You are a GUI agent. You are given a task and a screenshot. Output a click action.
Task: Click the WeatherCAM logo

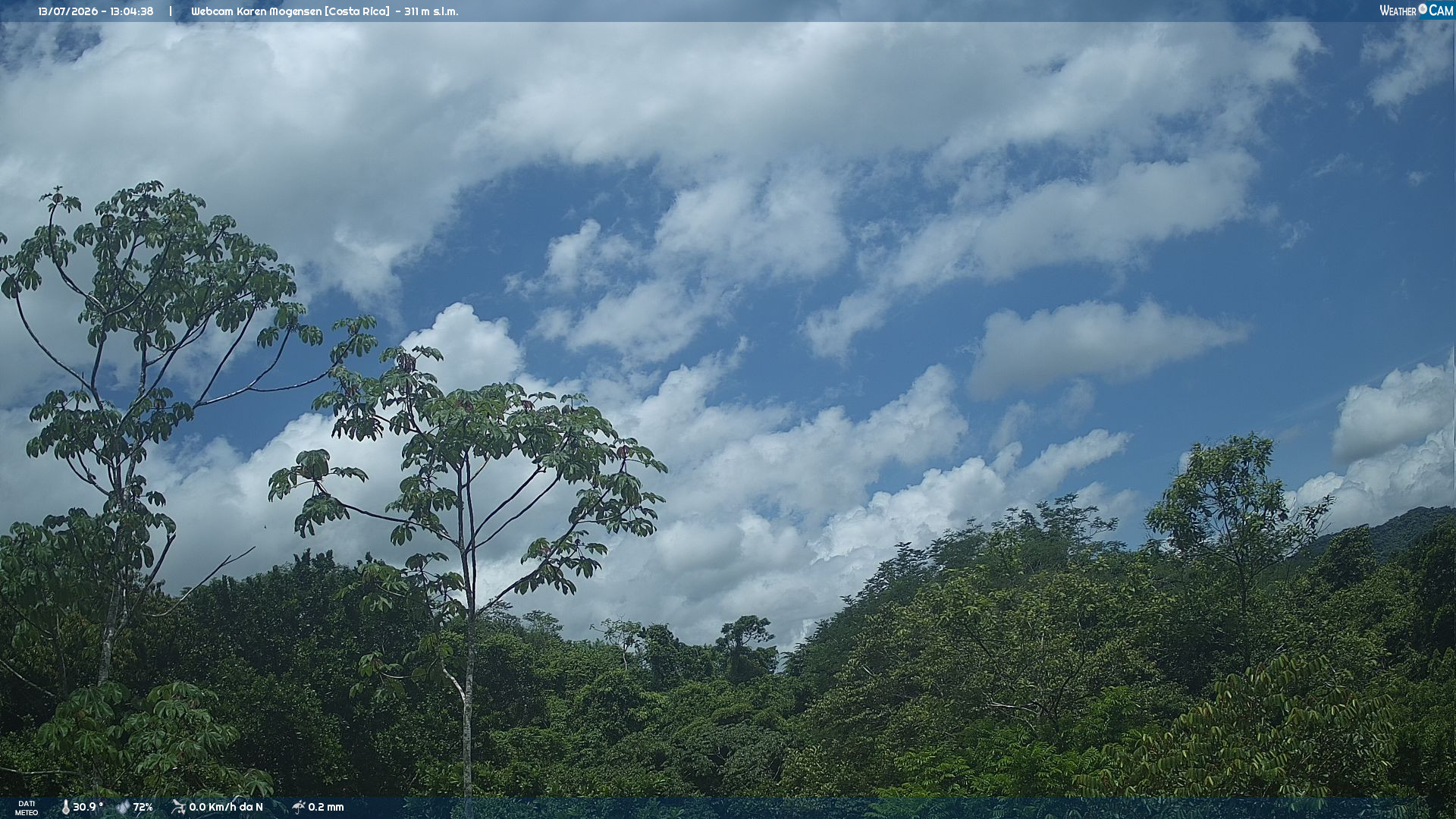tap(1416, 11)
